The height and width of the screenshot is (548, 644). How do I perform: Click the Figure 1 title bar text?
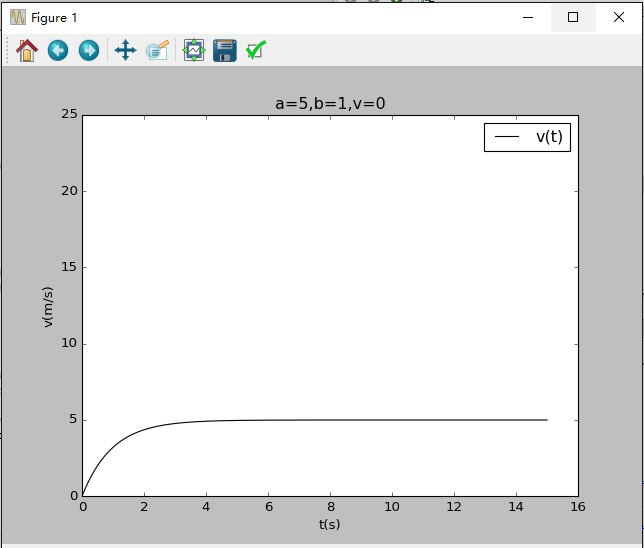54,18
